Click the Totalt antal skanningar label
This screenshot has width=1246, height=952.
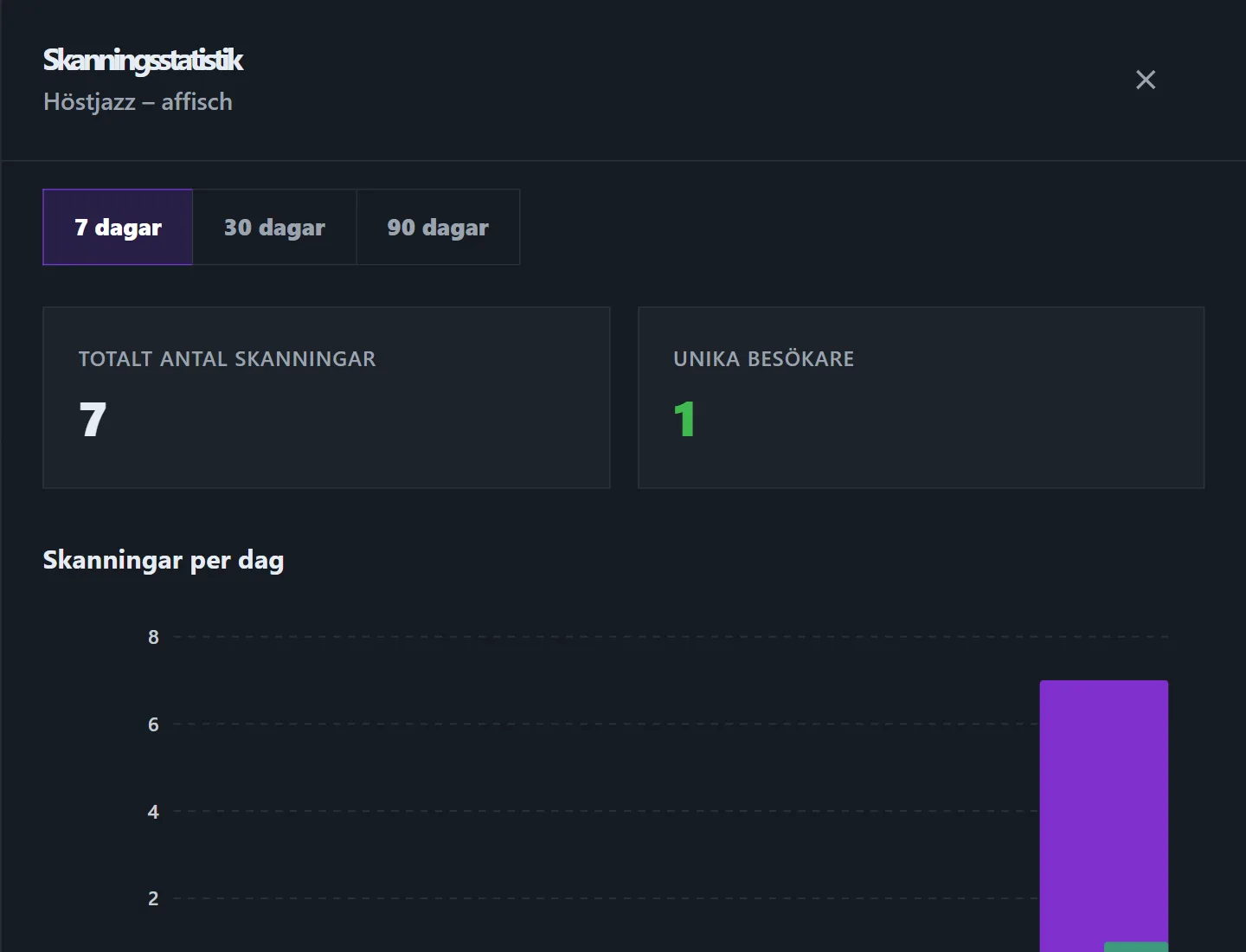[228, 359]
